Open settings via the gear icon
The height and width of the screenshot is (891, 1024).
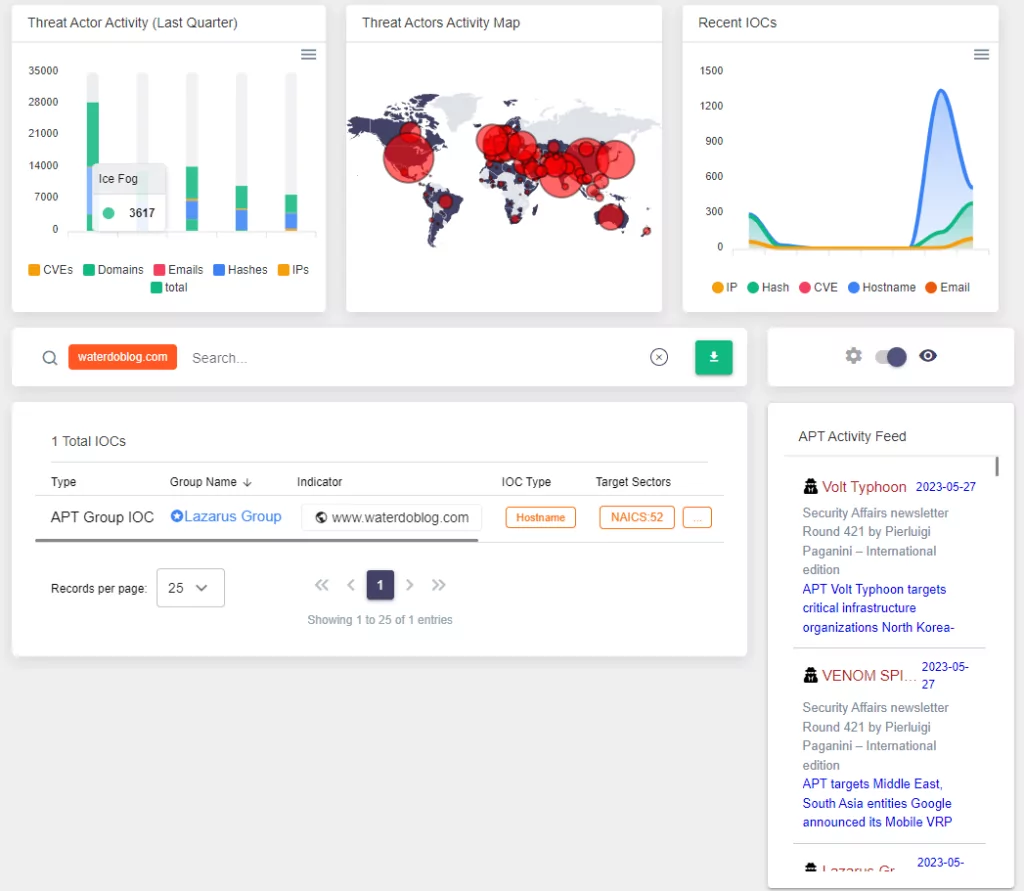click(853, 355)
